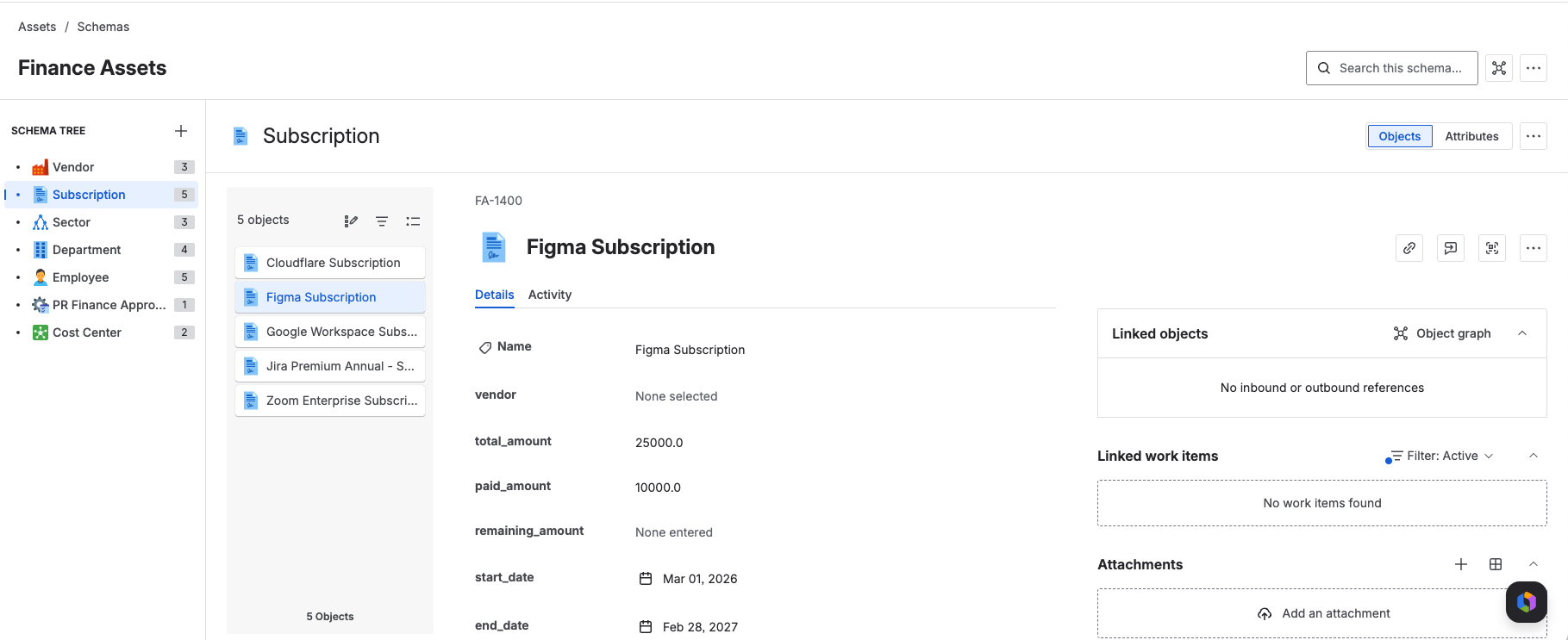The height and width of the screenshot is (640, 1568).
Task: Add a new object type to schema tree
Action: pos(181,131)
